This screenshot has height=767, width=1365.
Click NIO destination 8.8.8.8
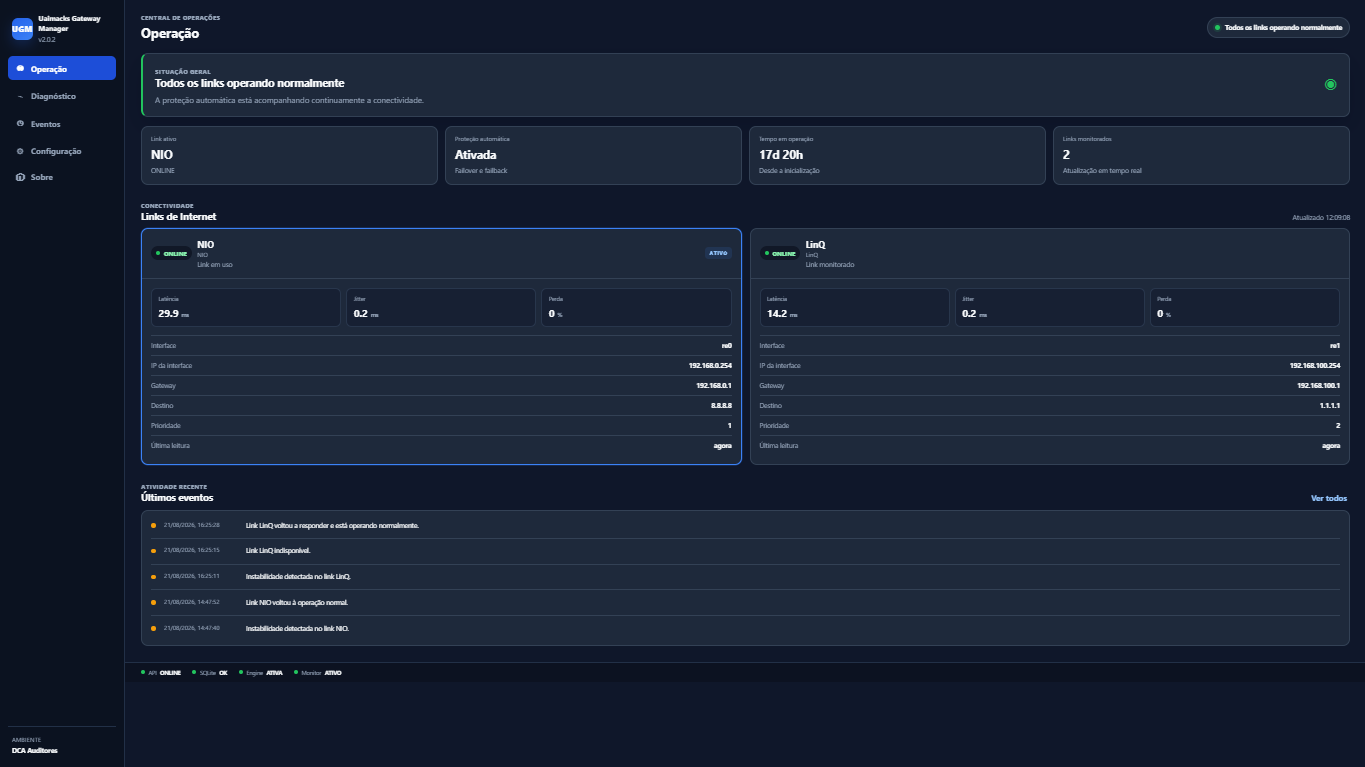click(721, 406)
